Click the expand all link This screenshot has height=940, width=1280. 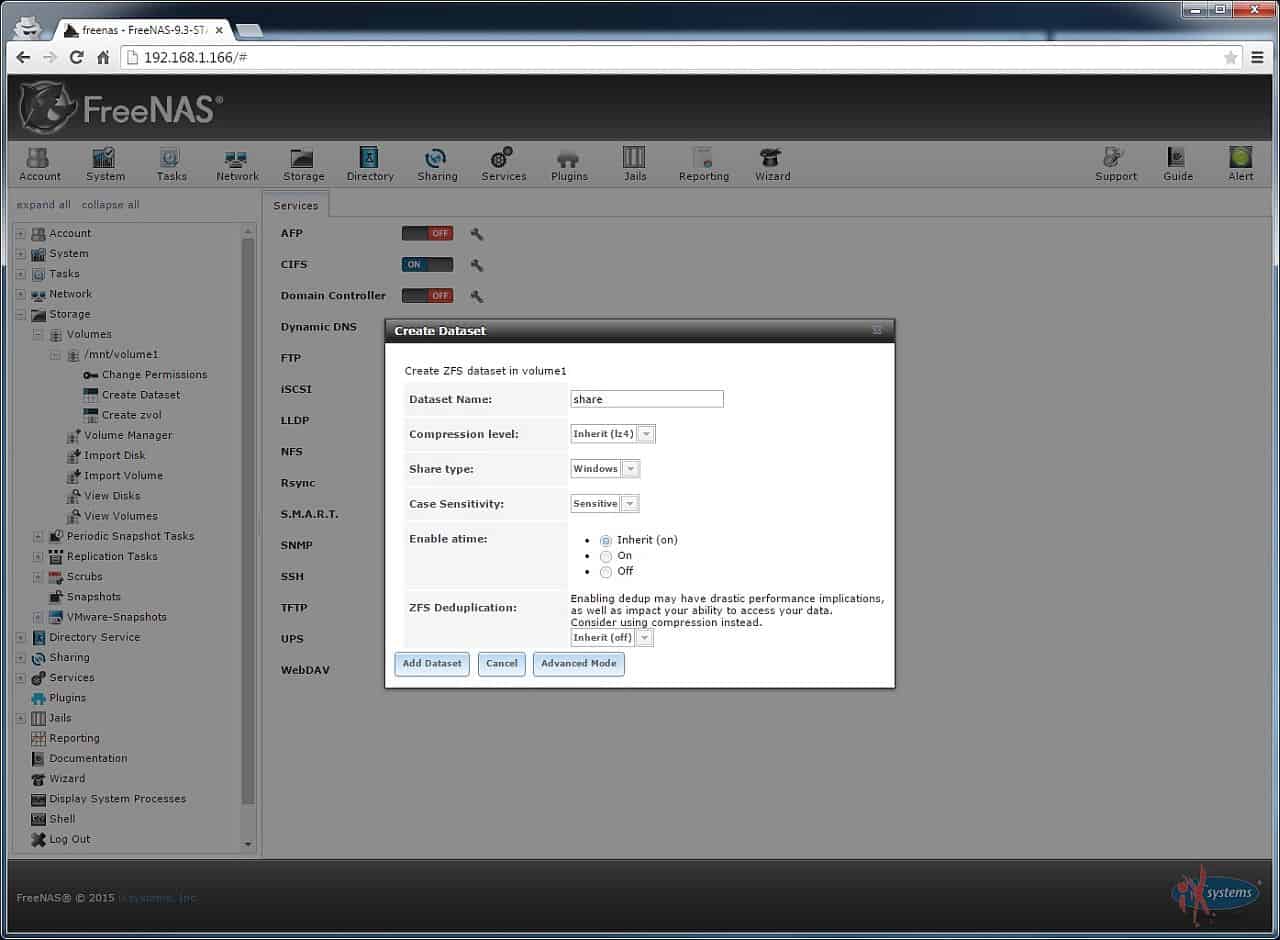44,205
